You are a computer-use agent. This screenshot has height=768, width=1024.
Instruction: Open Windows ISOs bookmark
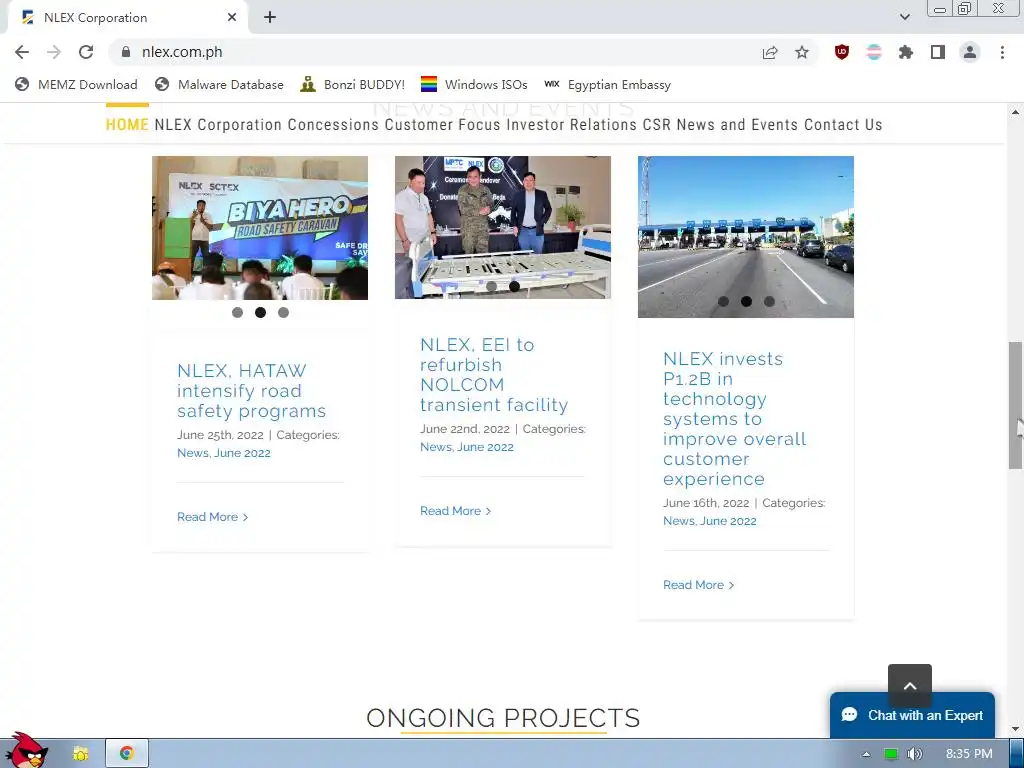pyautogui.click(x=474, y=84)
